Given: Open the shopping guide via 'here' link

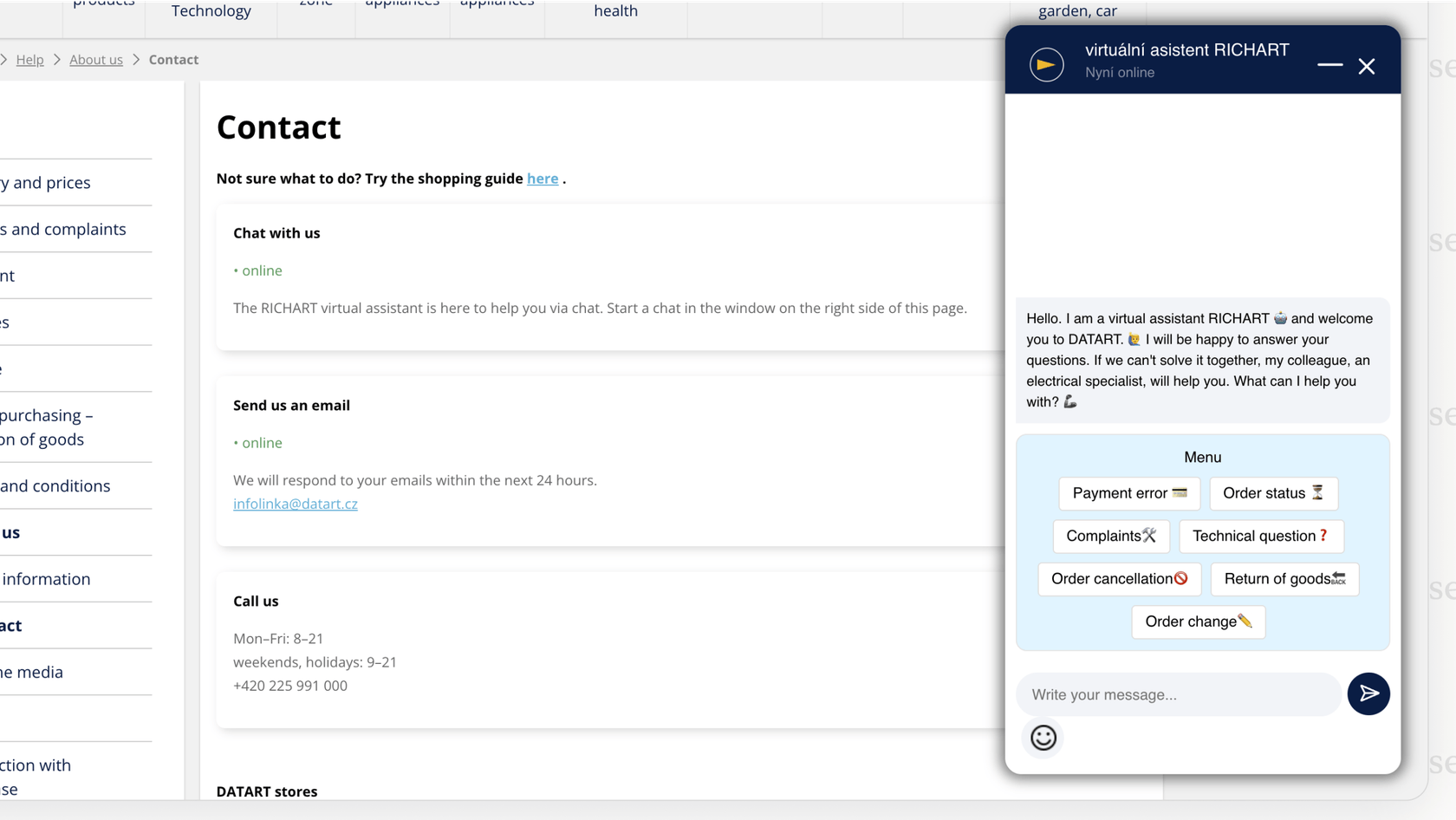Looking at the screenshot, I should pyautogui.click(x=543, y=179).
